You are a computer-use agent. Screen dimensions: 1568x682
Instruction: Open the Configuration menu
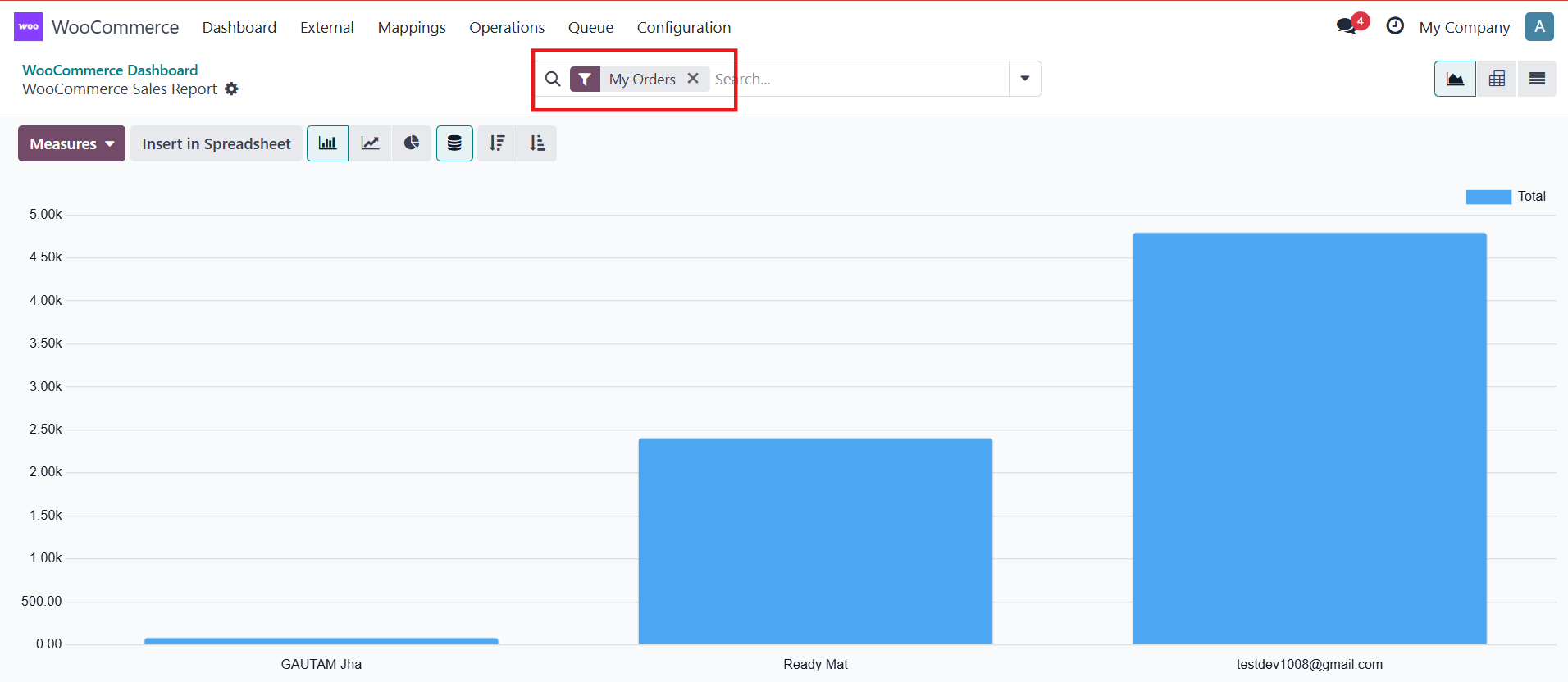(x=684, y=27)
